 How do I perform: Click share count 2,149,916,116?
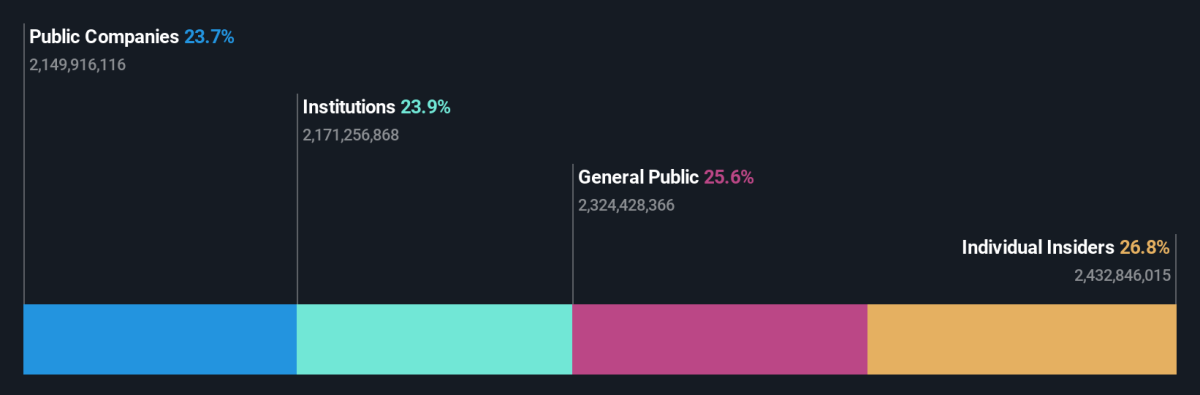click(77, 65)
